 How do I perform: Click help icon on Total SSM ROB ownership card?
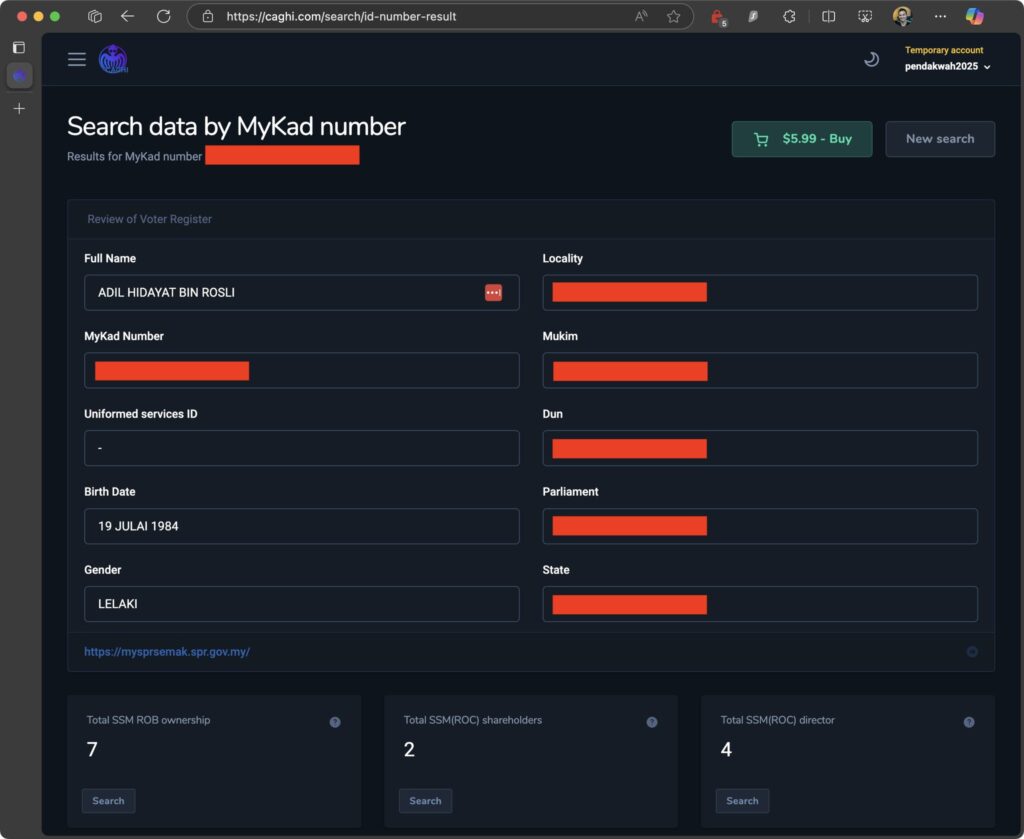tap(335, 722)
